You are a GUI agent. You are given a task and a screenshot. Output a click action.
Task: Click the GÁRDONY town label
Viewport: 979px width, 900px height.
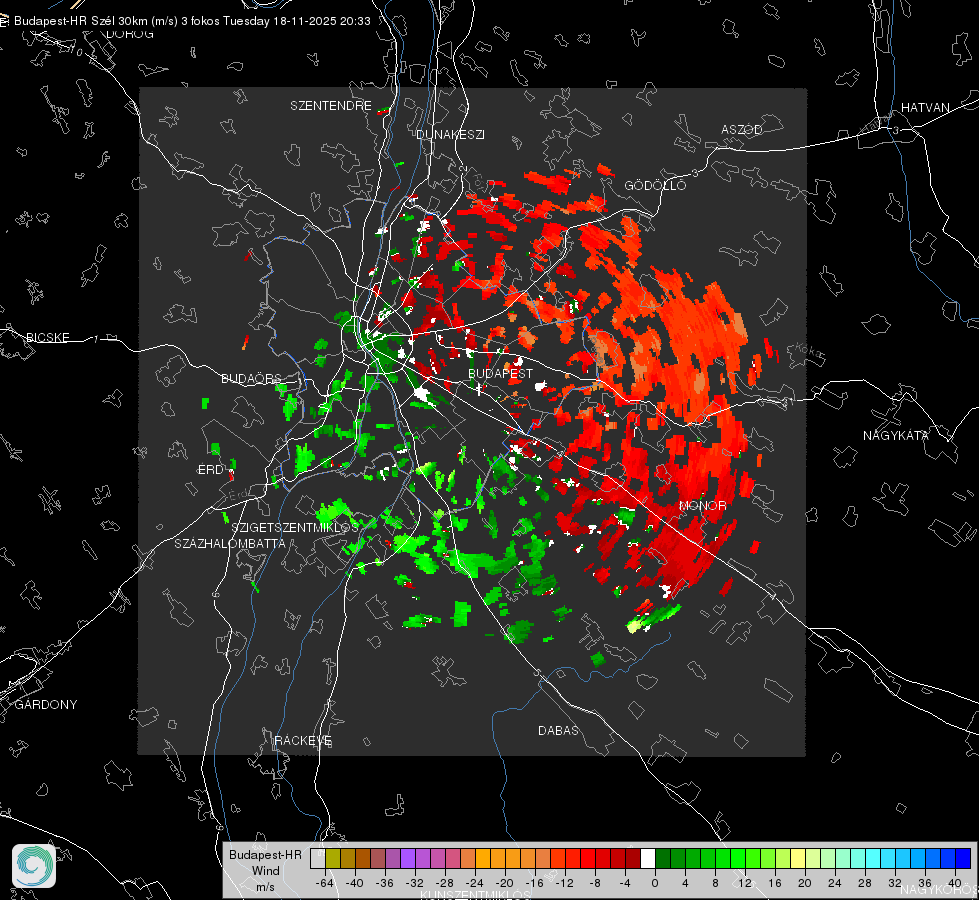(46, 705)
